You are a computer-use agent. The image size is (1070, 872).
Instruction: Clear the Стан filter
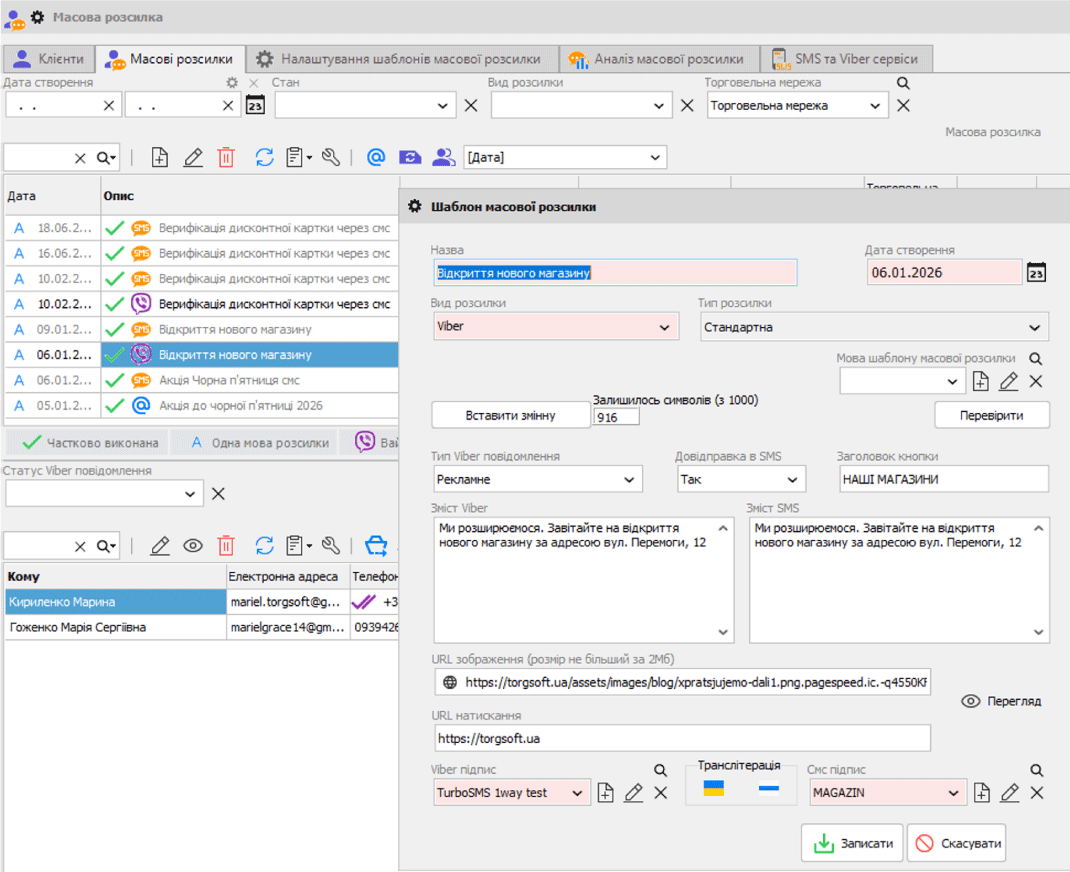471,106
